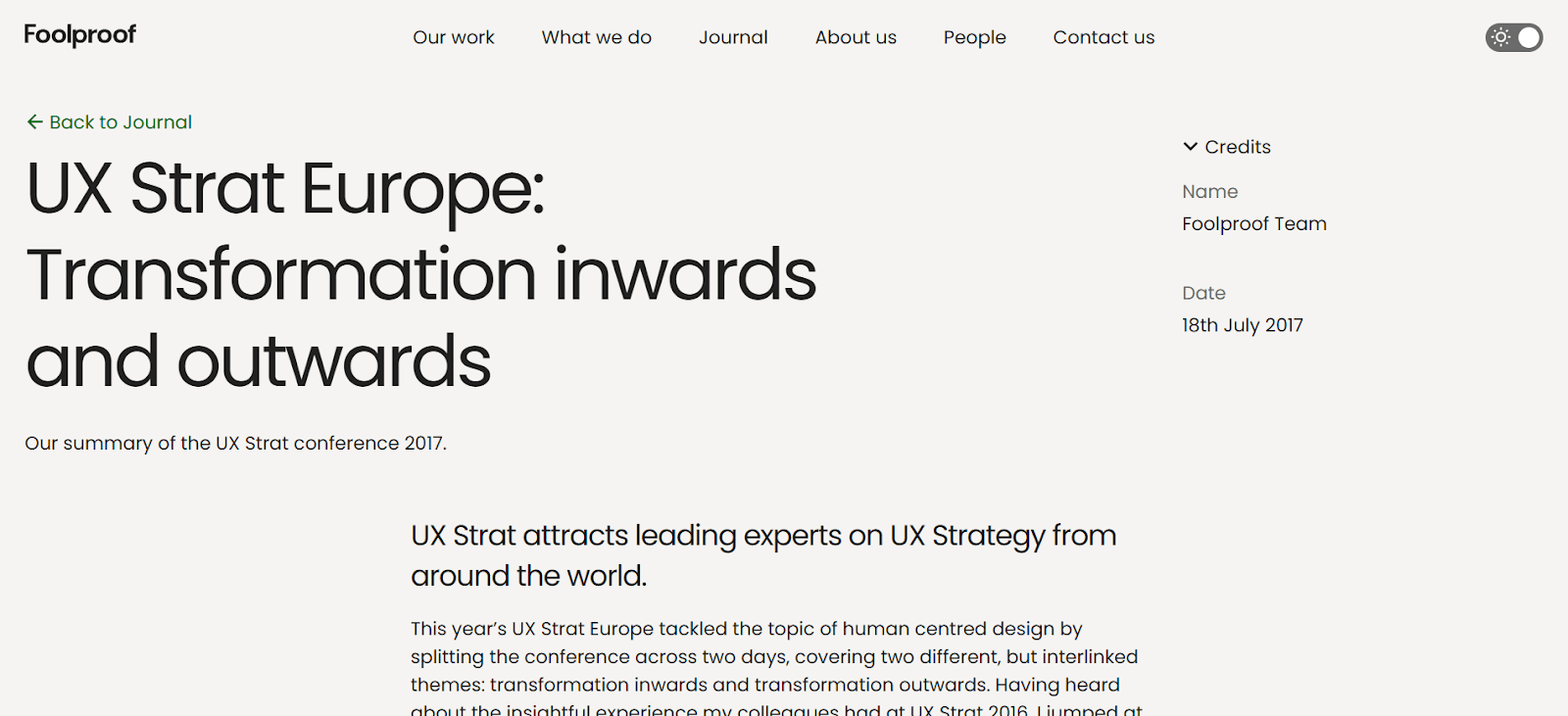
Task: Open the Our work menu item
Action: pyautogui.click(x=454, y=37)
